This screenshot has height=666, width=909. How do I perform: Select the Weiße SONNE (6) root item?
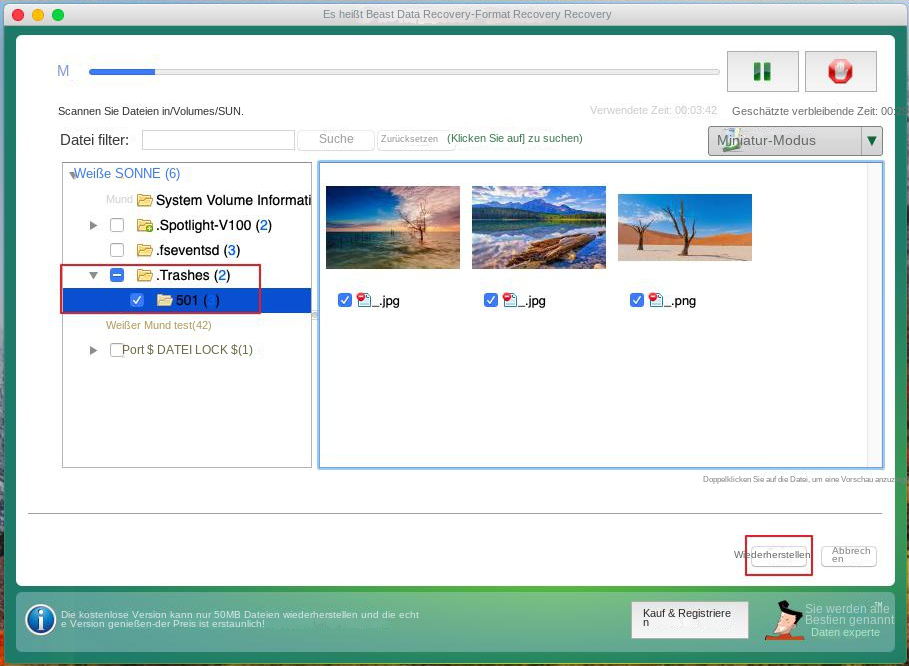[x=127, y=174]
